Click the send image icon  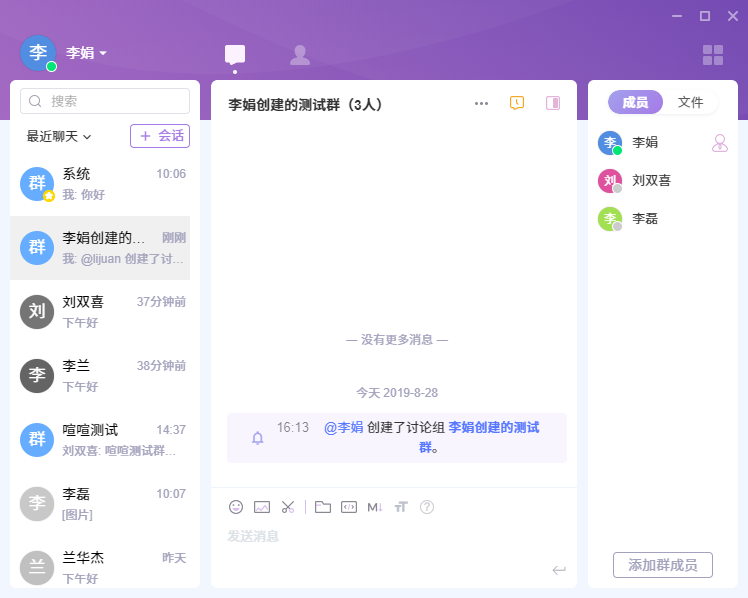[262, 507]
